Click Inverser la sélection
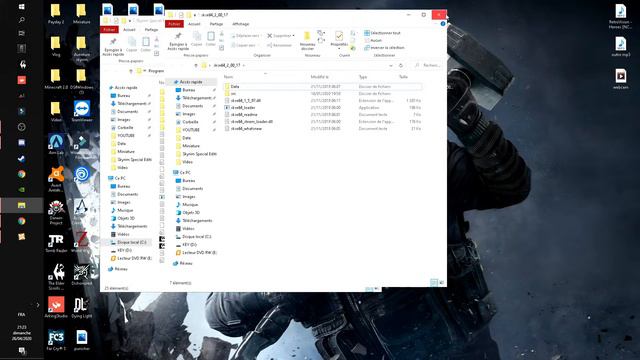640x360 pixels. [384, 48]
